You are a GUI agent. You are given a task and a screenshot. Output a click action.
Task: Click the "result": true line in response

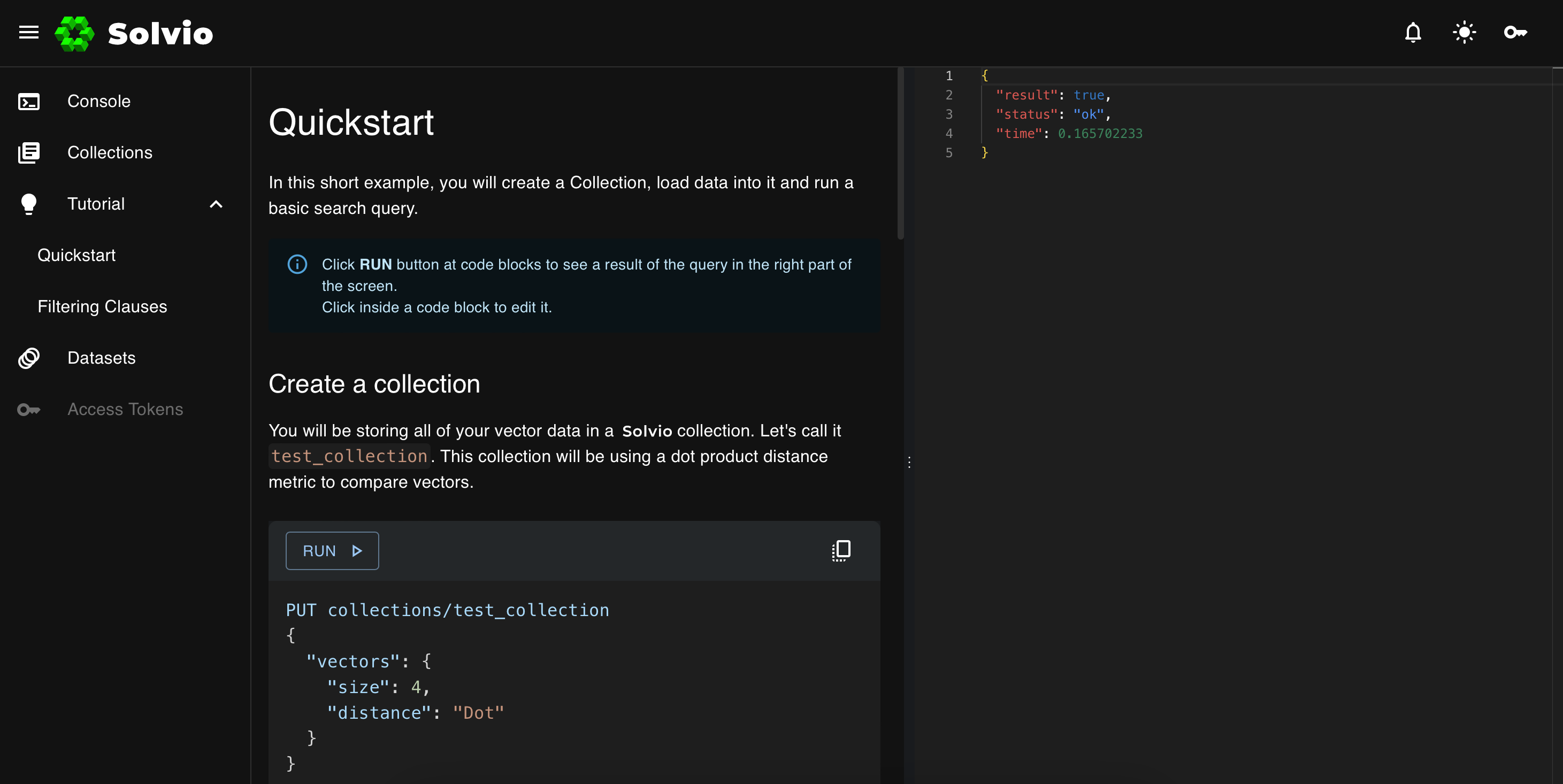click(1053, 95)
